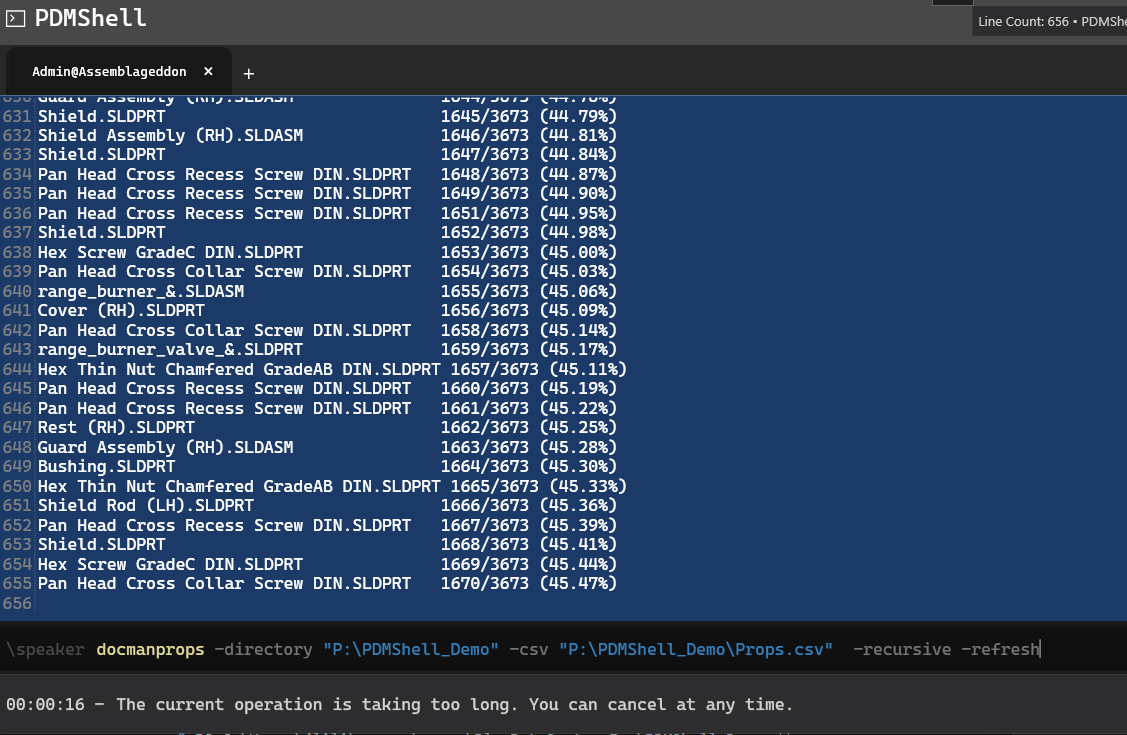Click the Cover (RH).SLDPRT line
Image resolution: width=1127 pixels, height=735 pixels.
[x=120, y=311]
